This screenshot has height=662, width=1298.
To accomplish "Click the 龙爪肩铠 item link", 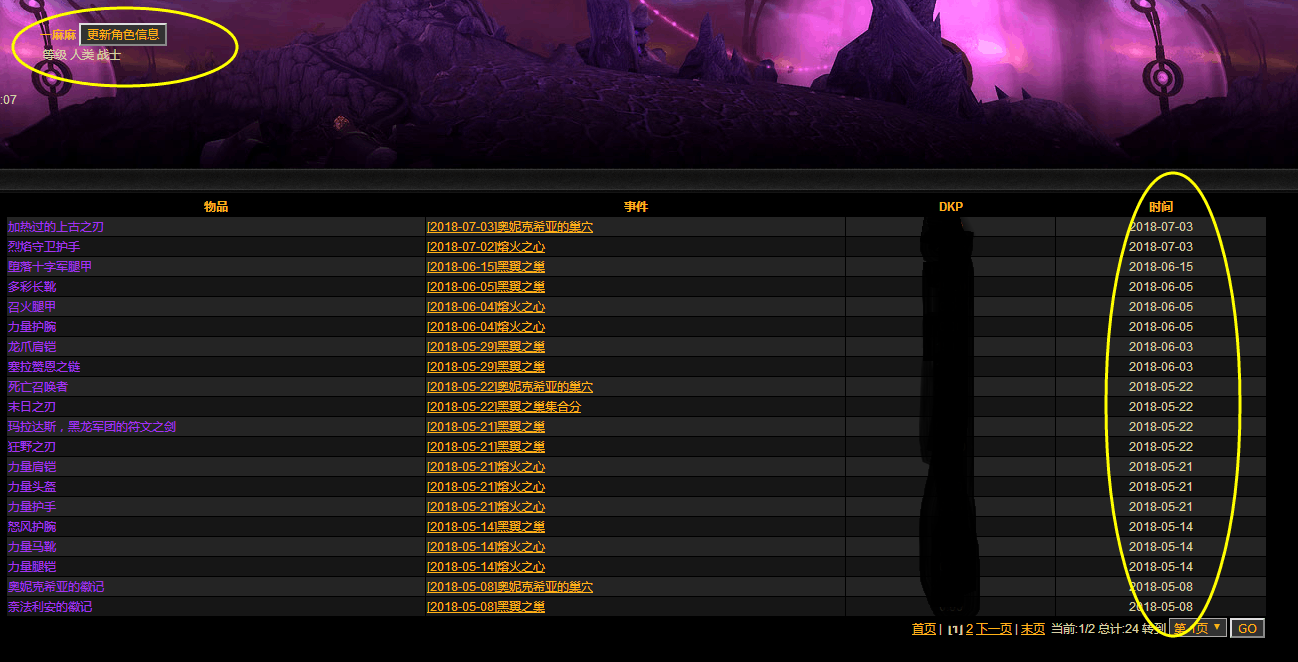I will pos(31,346).
